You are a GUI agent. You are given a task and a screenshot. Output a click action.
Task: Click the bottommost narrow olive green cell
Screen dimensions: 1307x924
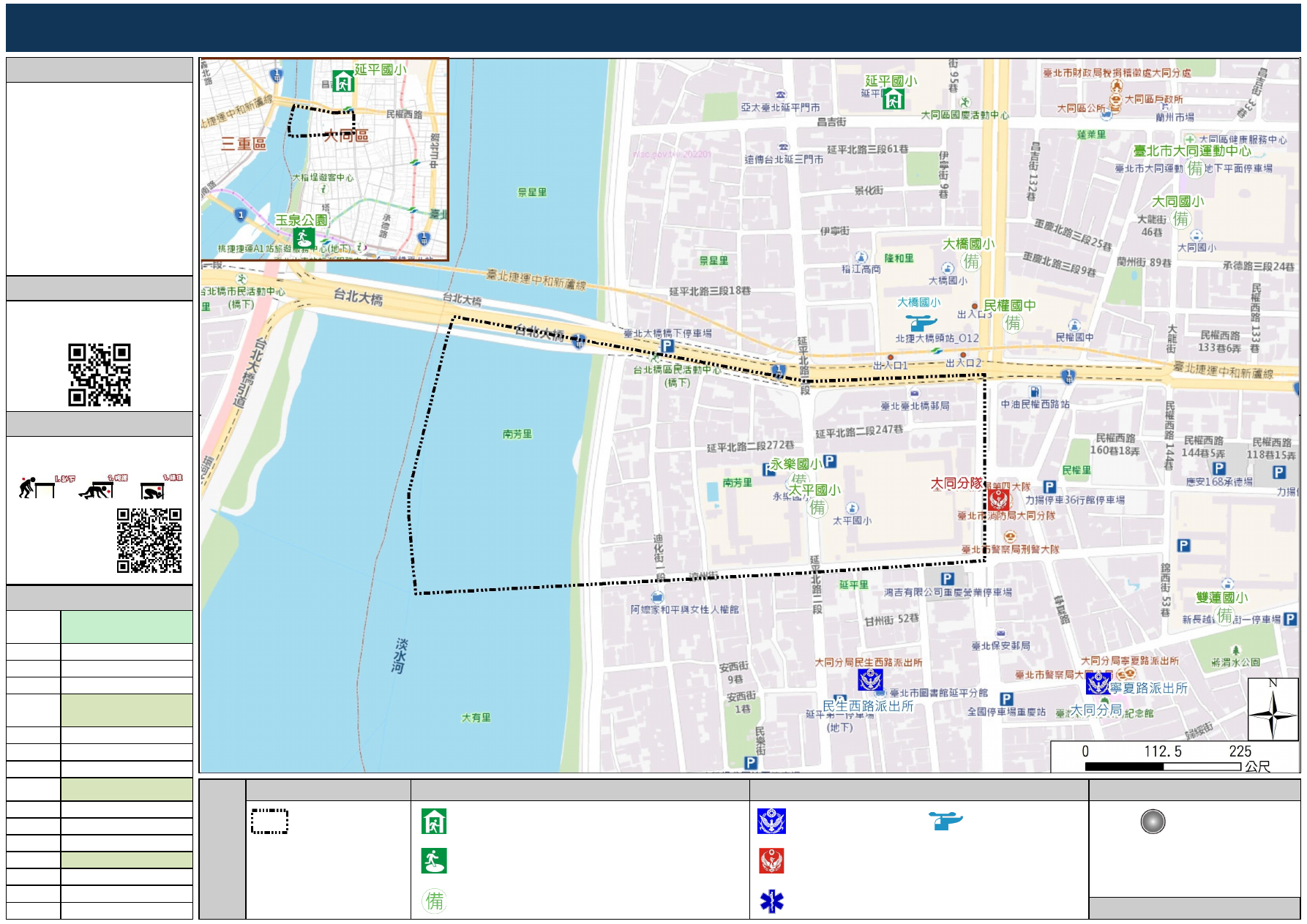pos(127,860)
